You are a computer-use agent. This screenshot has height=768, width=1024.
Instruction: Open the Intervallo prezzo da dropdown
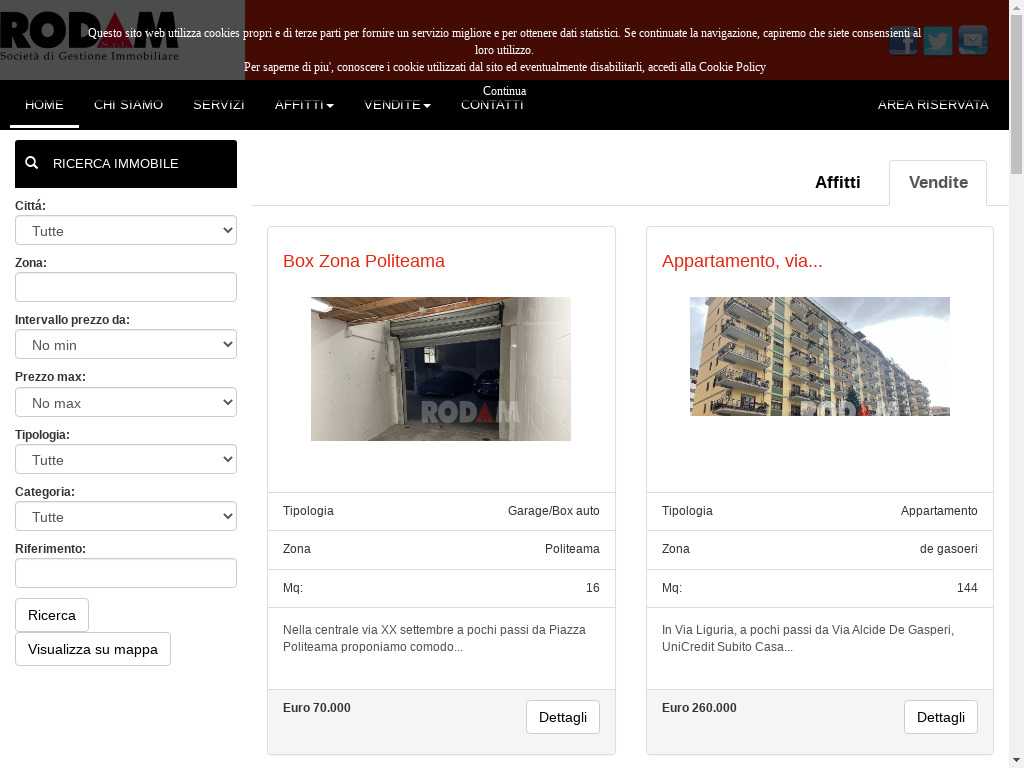pos(126,344)
